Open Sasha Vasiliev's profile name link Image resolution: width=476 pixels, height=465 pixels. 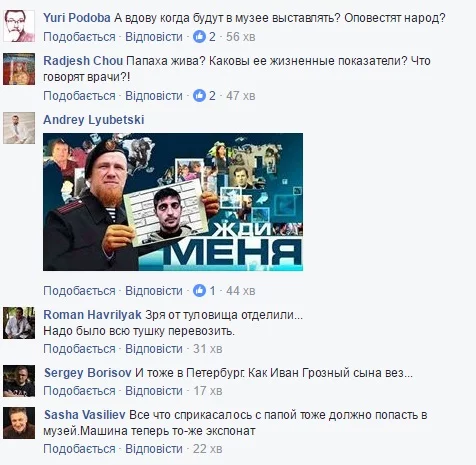pos(85,415)
